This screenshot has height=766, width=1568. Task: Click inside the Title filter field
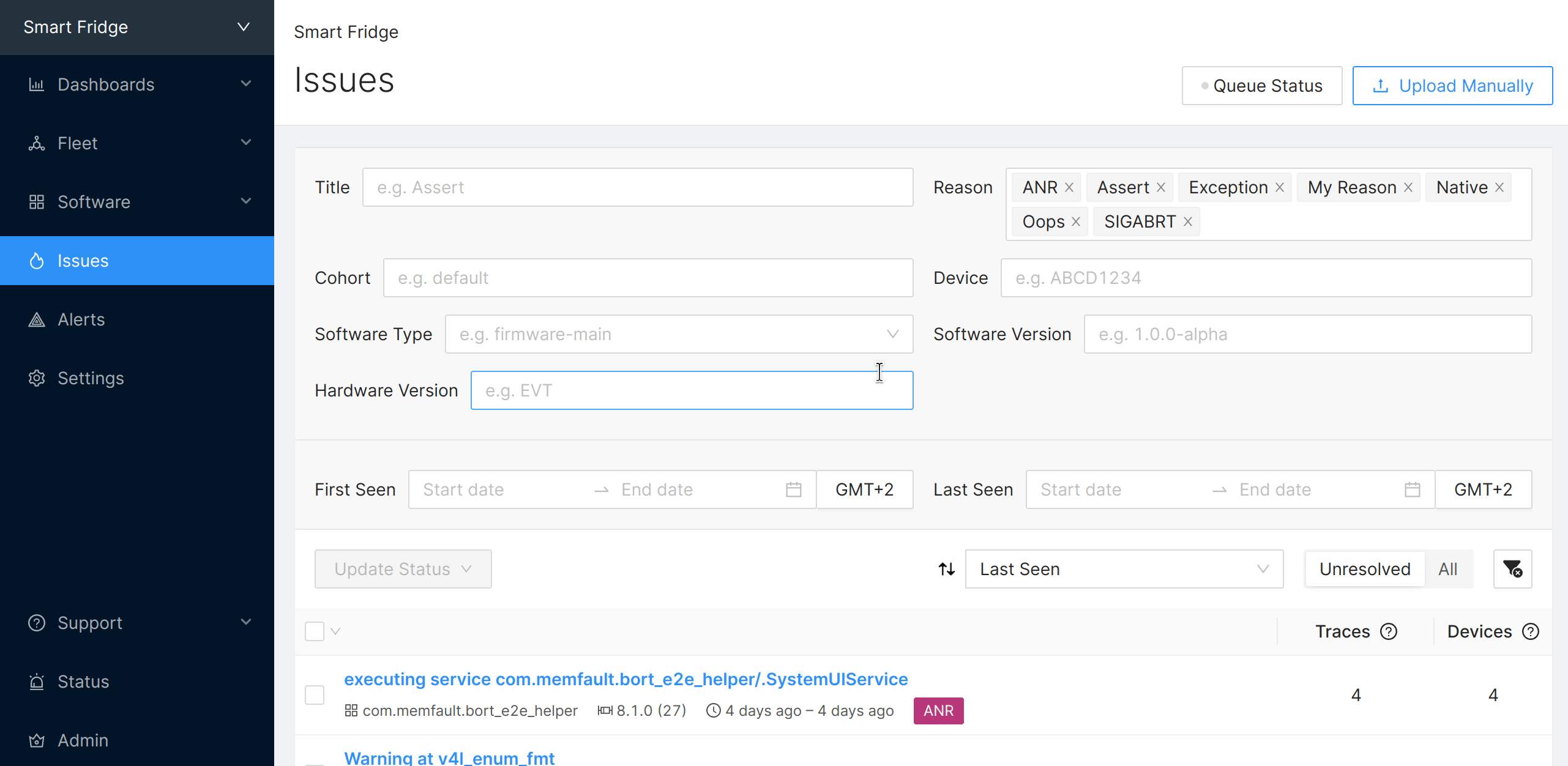[x=638, y=187]
